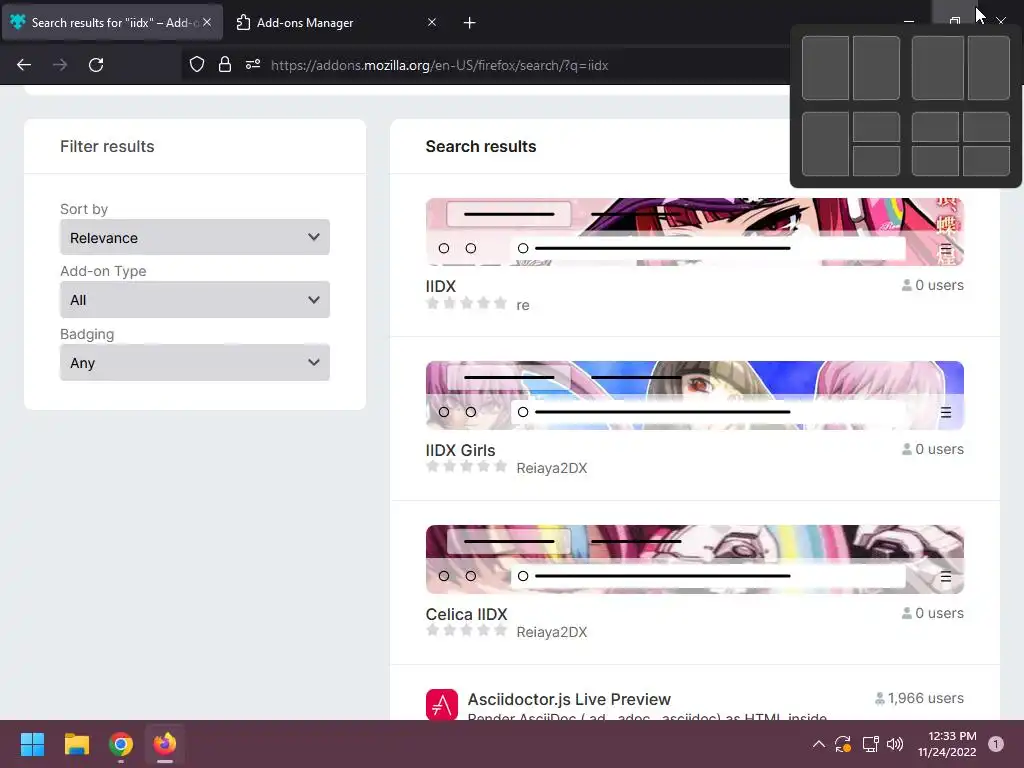Click the update sync tray icon
The width and height of the screenshot is (1024, 768).
[843, 744]
